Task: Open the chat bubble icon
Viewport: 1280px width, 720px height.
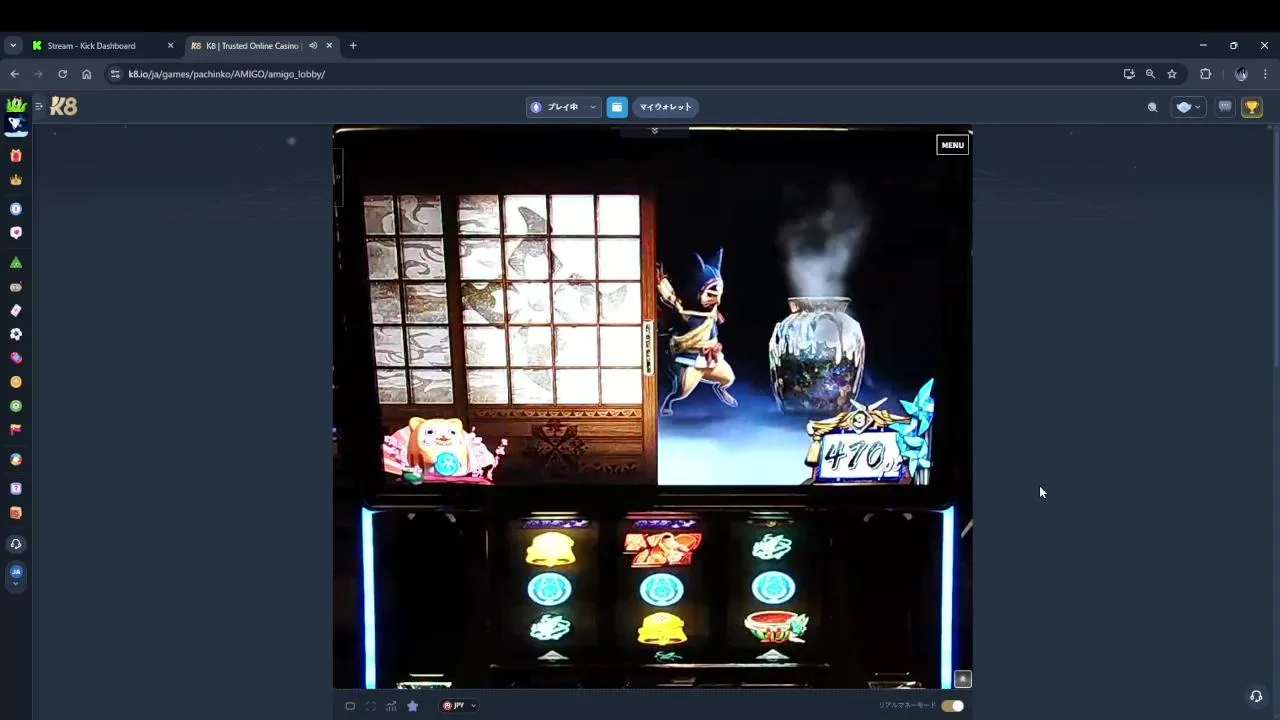Action: tap(1224, 107)
